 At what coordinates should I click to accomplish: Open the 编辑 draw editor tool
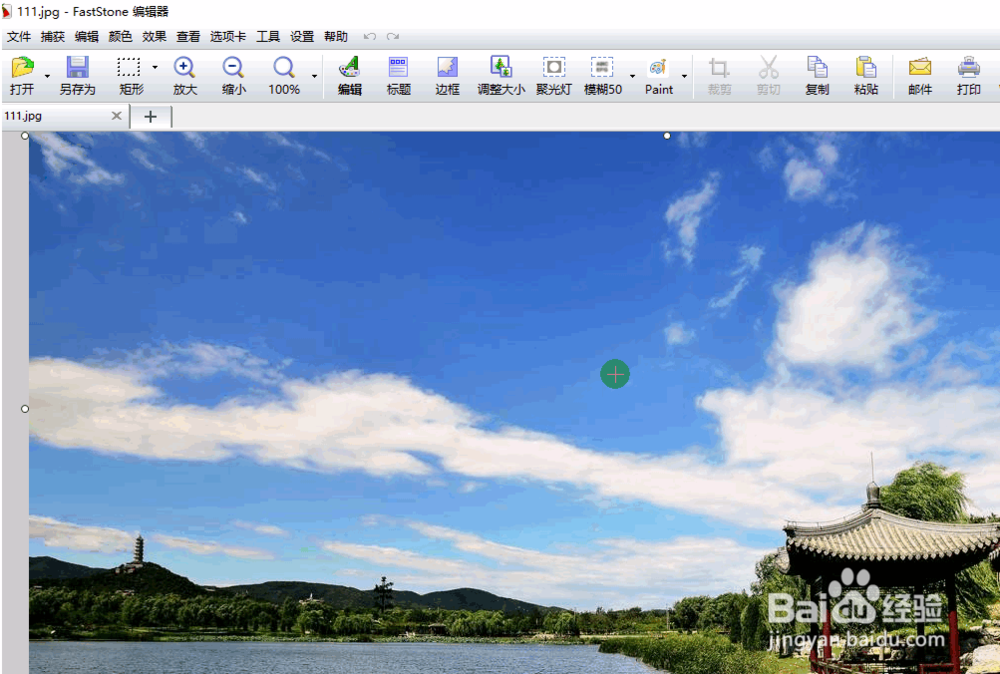[349, 75]
